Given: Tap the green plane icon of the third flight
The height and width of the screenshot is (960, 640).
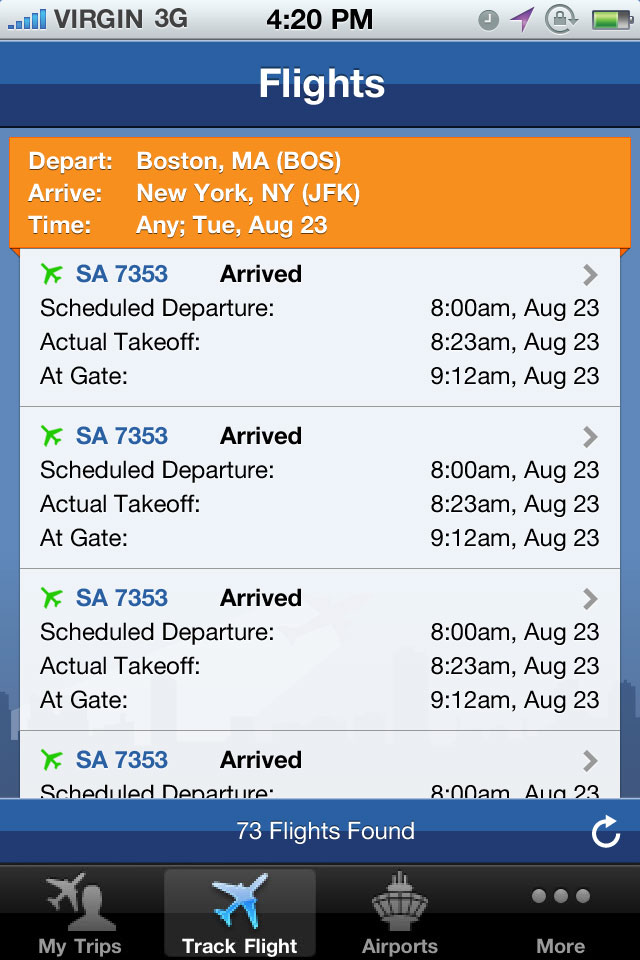Looking at the screenshot, I should click(x=52, y=598).
